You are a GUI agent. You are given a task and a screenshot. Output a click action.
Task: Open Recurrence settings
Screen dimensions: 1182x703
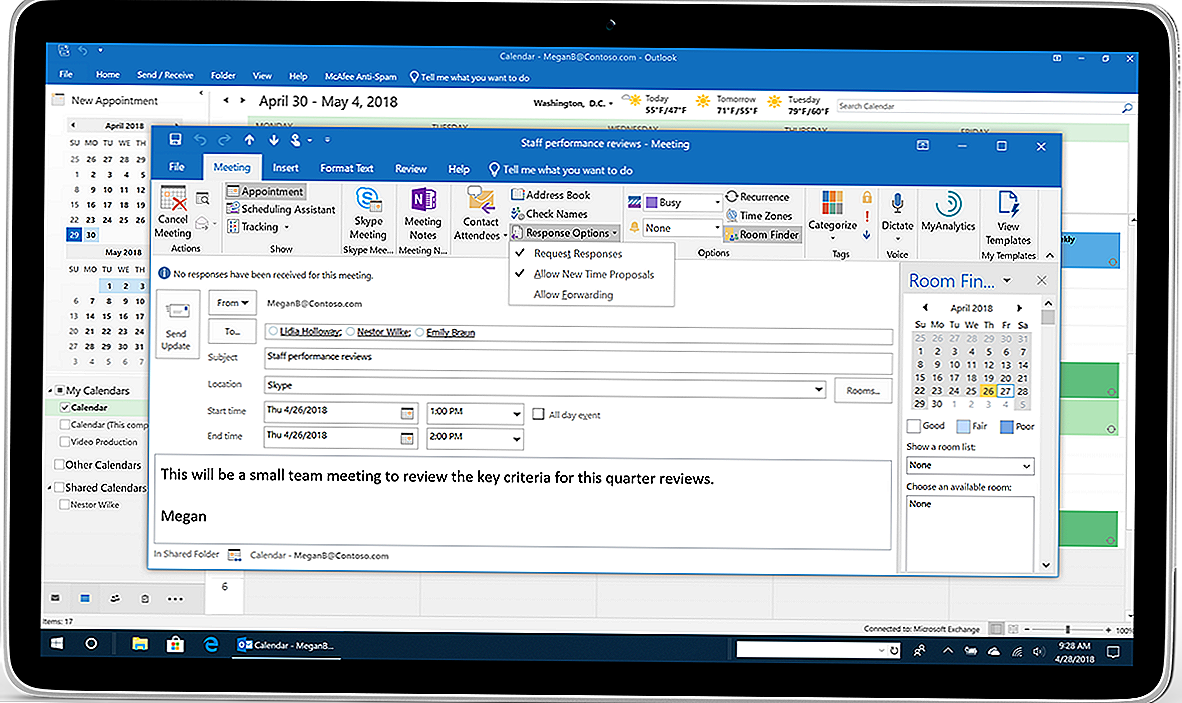[x=758, y=197]
